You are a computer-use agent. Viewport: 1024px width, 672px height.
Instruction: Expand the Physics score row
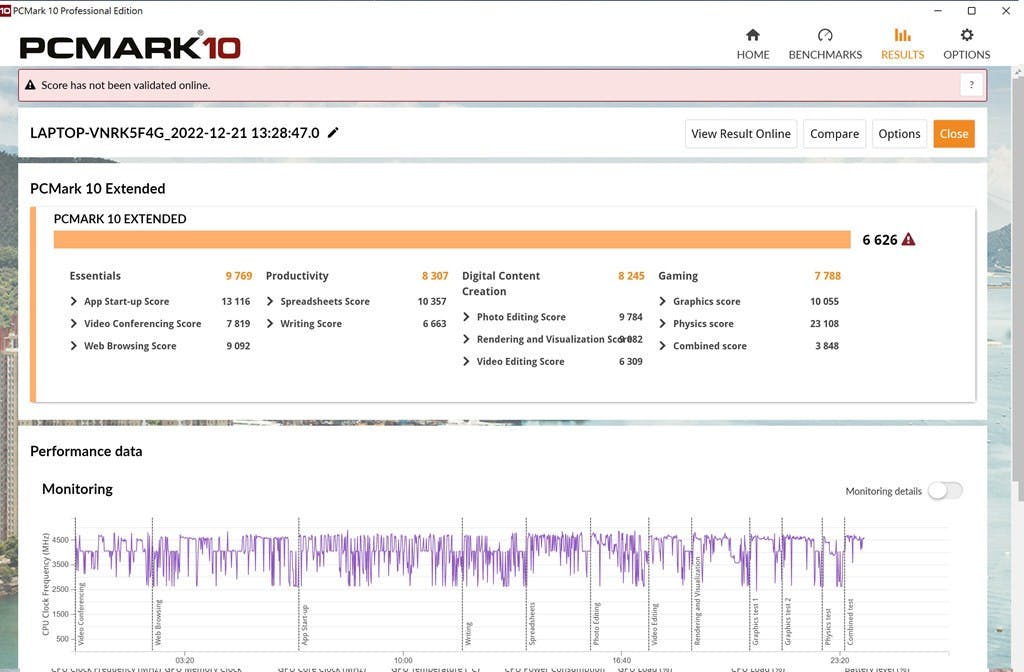[x=663, y=324]
